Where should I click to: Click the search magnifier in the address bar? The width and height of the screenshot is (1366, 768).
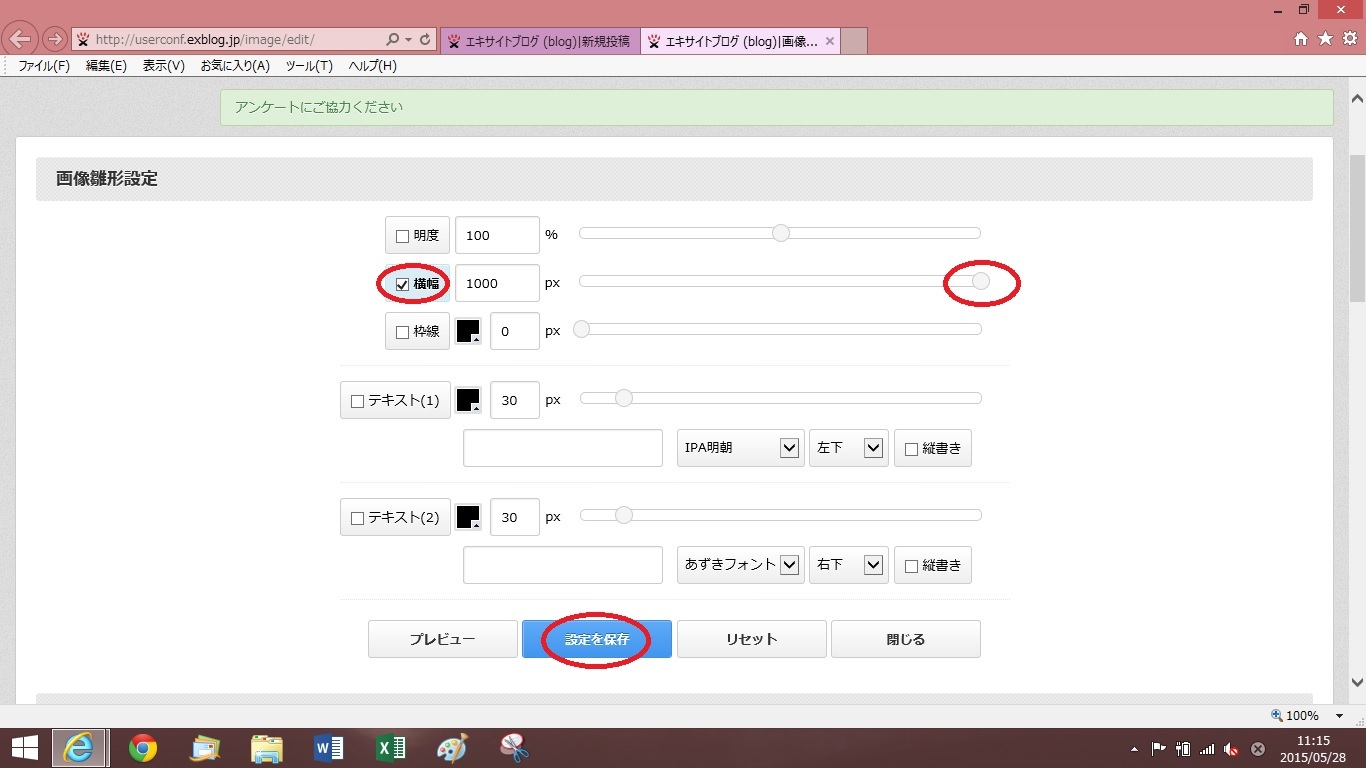pos(393,40)
